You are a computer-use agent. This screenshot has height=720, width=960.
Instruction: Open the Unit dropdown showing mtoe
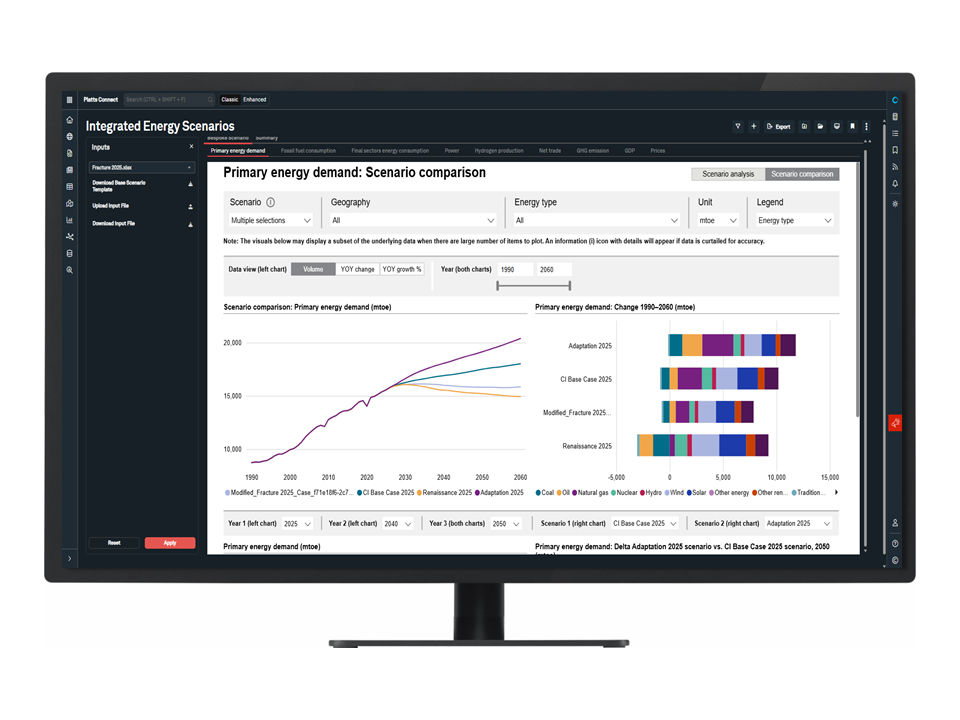(719, 220)
